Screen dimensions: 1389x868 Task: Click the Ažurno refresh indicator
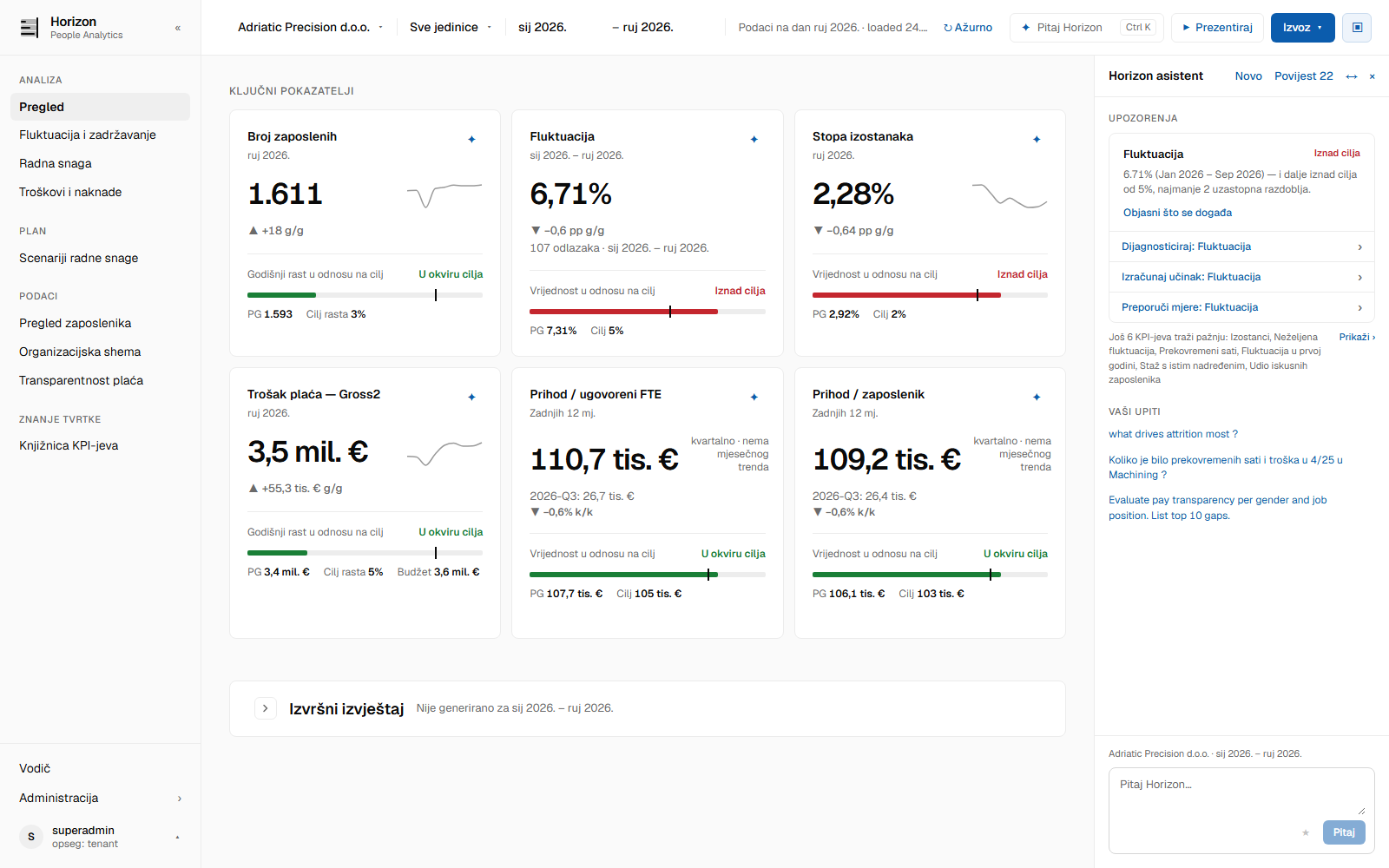[968, 28]
